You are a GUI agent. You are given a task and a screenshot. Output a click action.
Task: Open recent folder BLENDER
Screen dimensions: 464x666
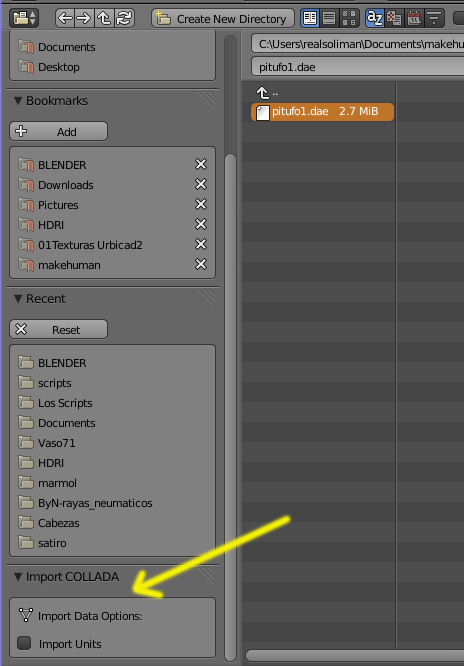[112, 363]
